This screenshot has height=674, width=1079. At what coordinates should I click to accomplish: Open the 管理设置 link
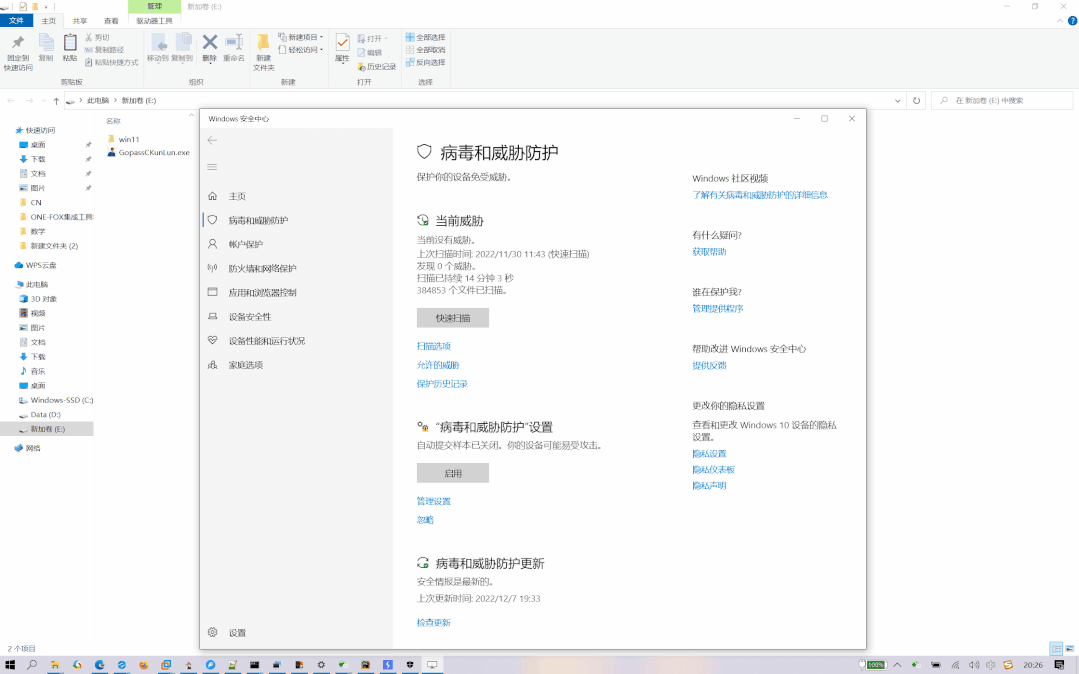click(434, 501)
